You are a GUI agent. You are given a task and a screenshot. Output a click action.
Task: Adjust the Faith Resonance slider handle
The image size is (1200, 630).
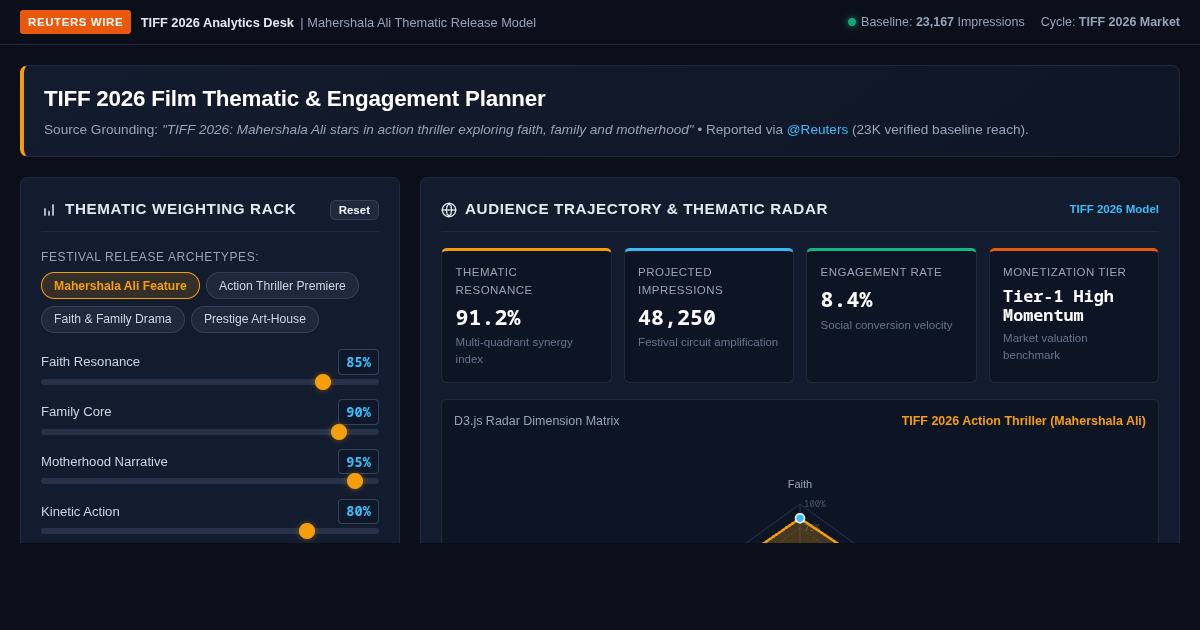coord(323,382)
